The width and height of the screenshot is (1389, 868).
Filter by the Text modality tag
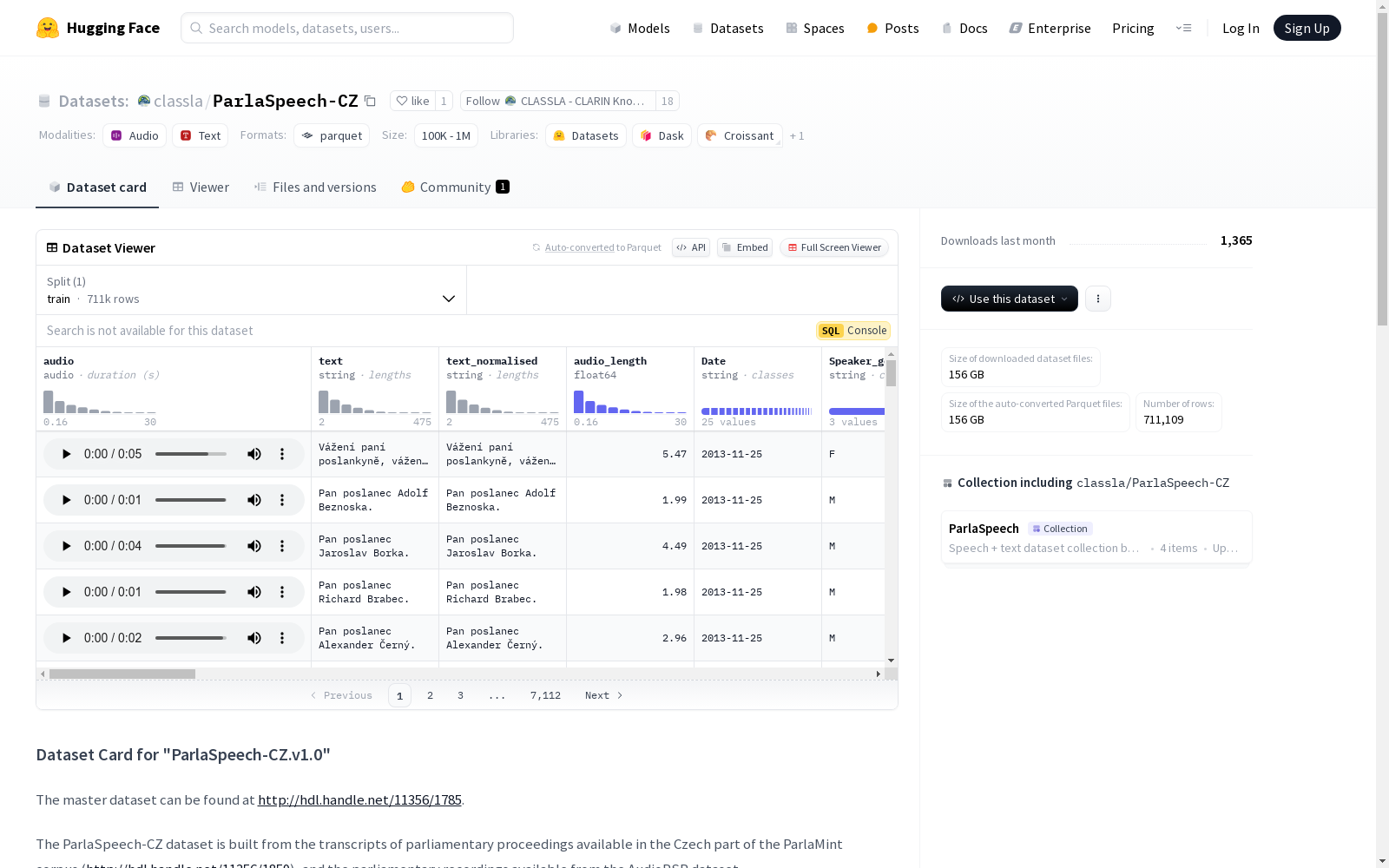(201, 135)
